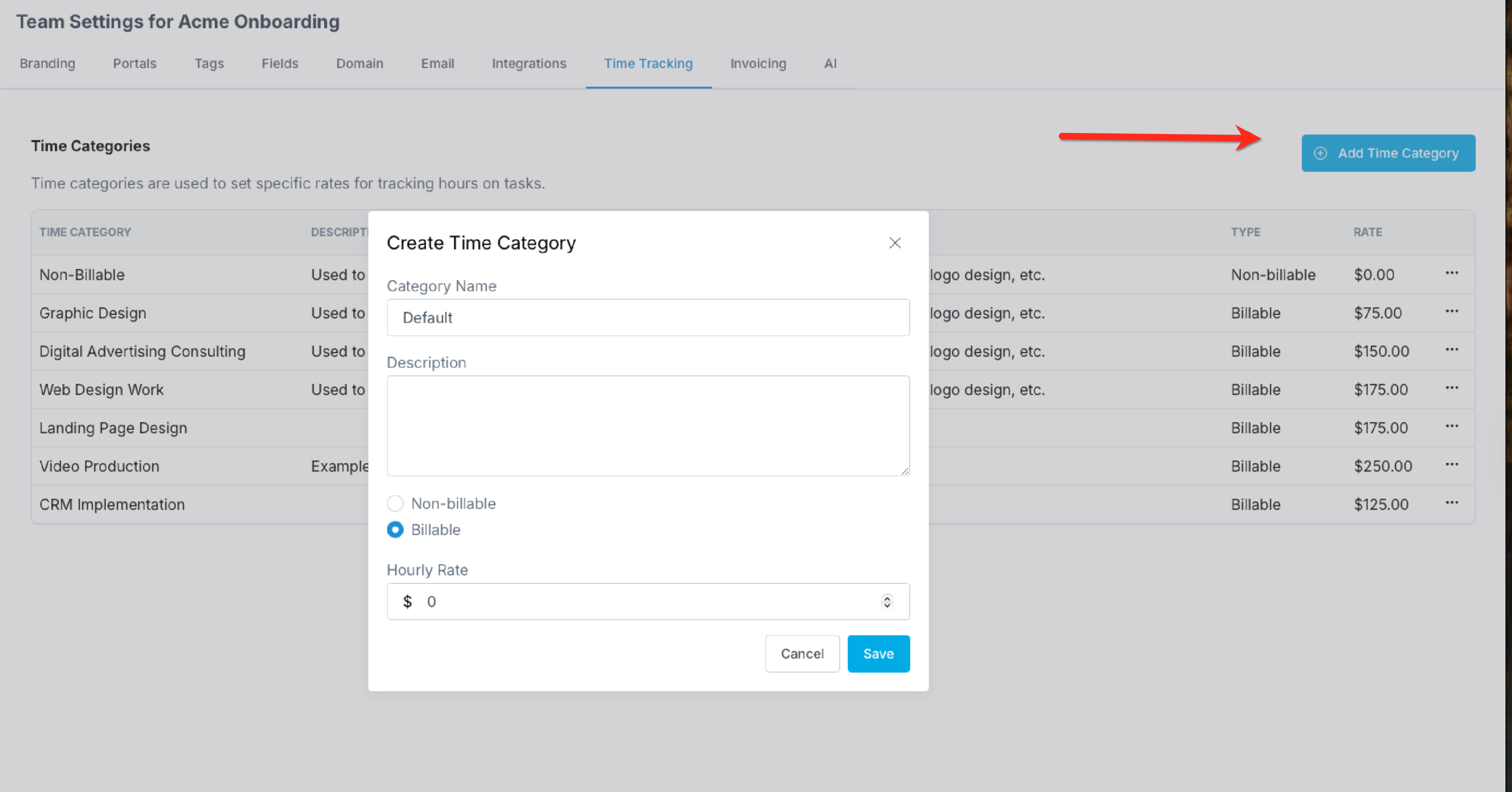The width and height of the screenshot is (1512, 792).
Task: Open options menu for Graphic Design row
Action: coord(1452,311)
